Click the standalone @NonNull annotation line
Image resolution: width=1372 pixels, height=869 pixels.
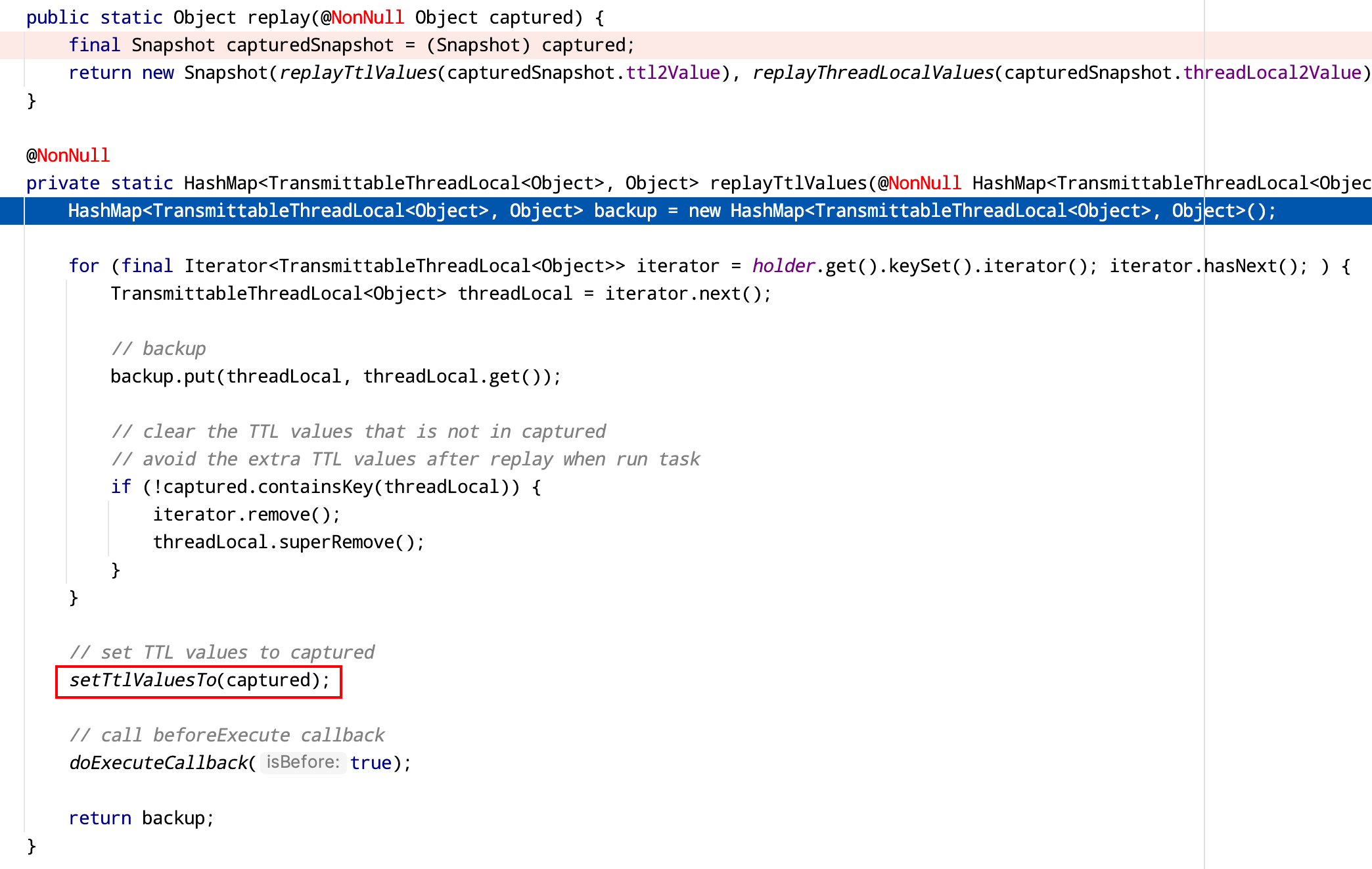[x=68, y=156]
